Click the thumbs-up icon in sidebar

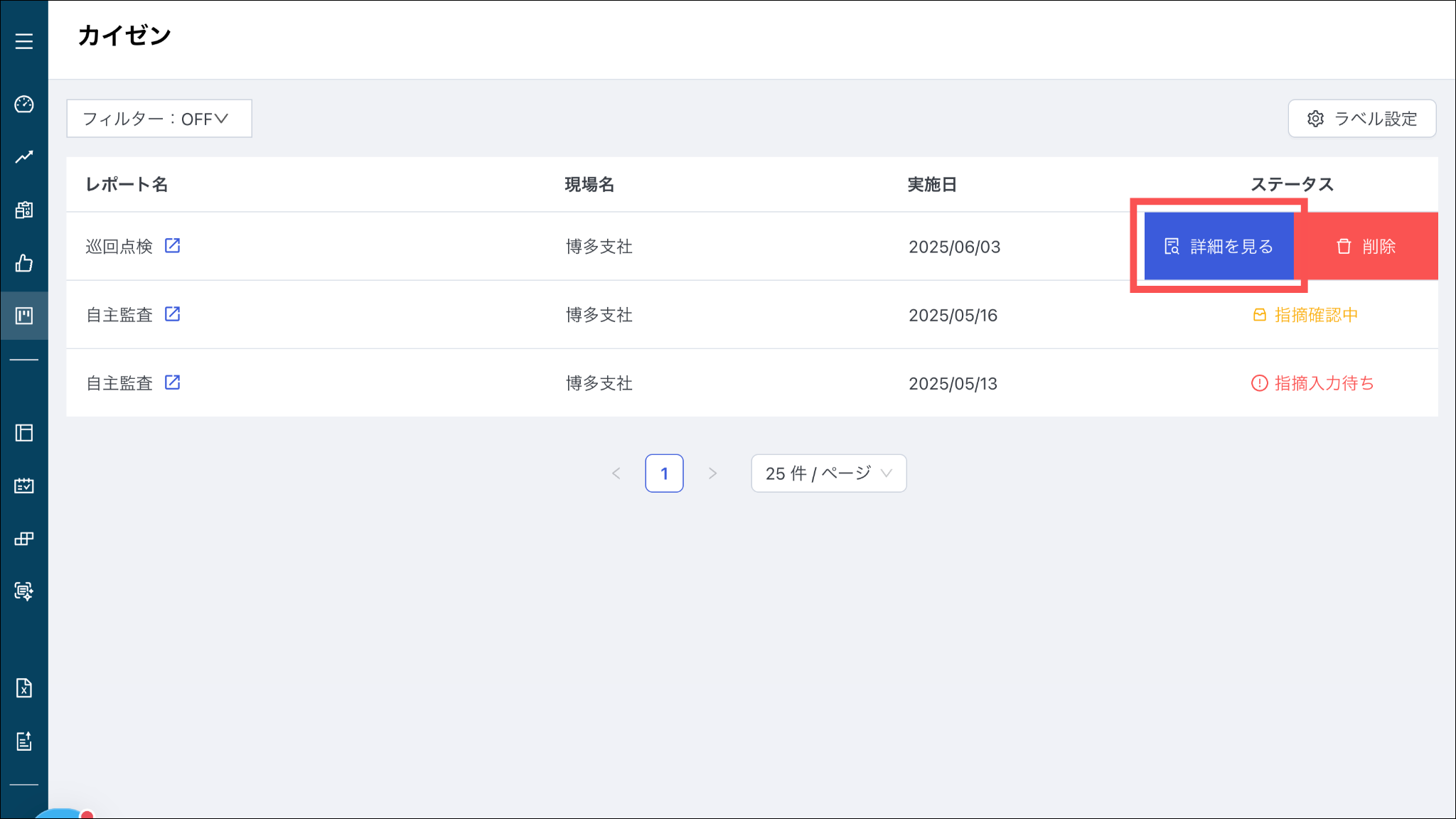[x=24, y=263]
